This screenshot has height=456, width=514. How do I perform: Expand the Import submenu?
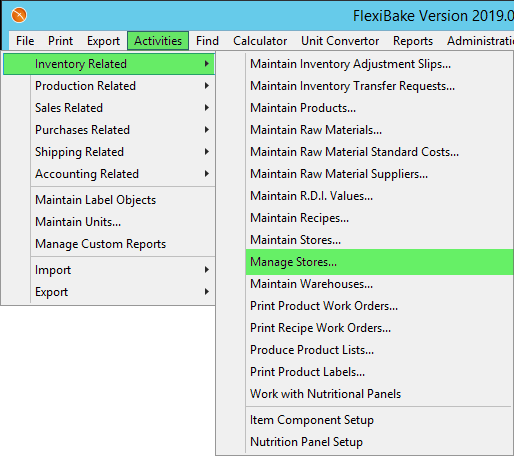pyautogui.click(x=109, y=270)
